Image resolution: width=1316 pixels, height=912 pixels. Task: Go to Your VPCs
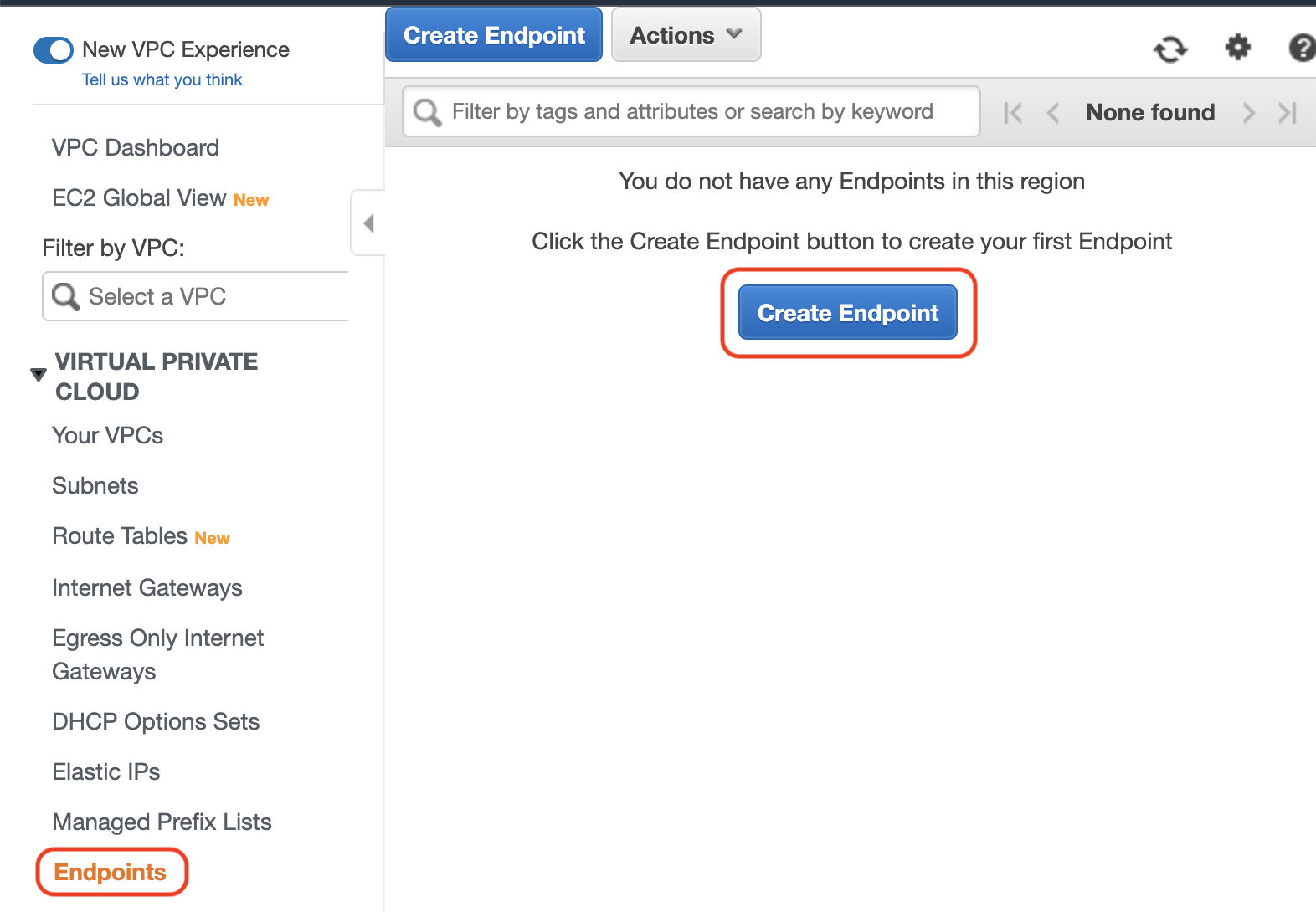tap(108, 436)
